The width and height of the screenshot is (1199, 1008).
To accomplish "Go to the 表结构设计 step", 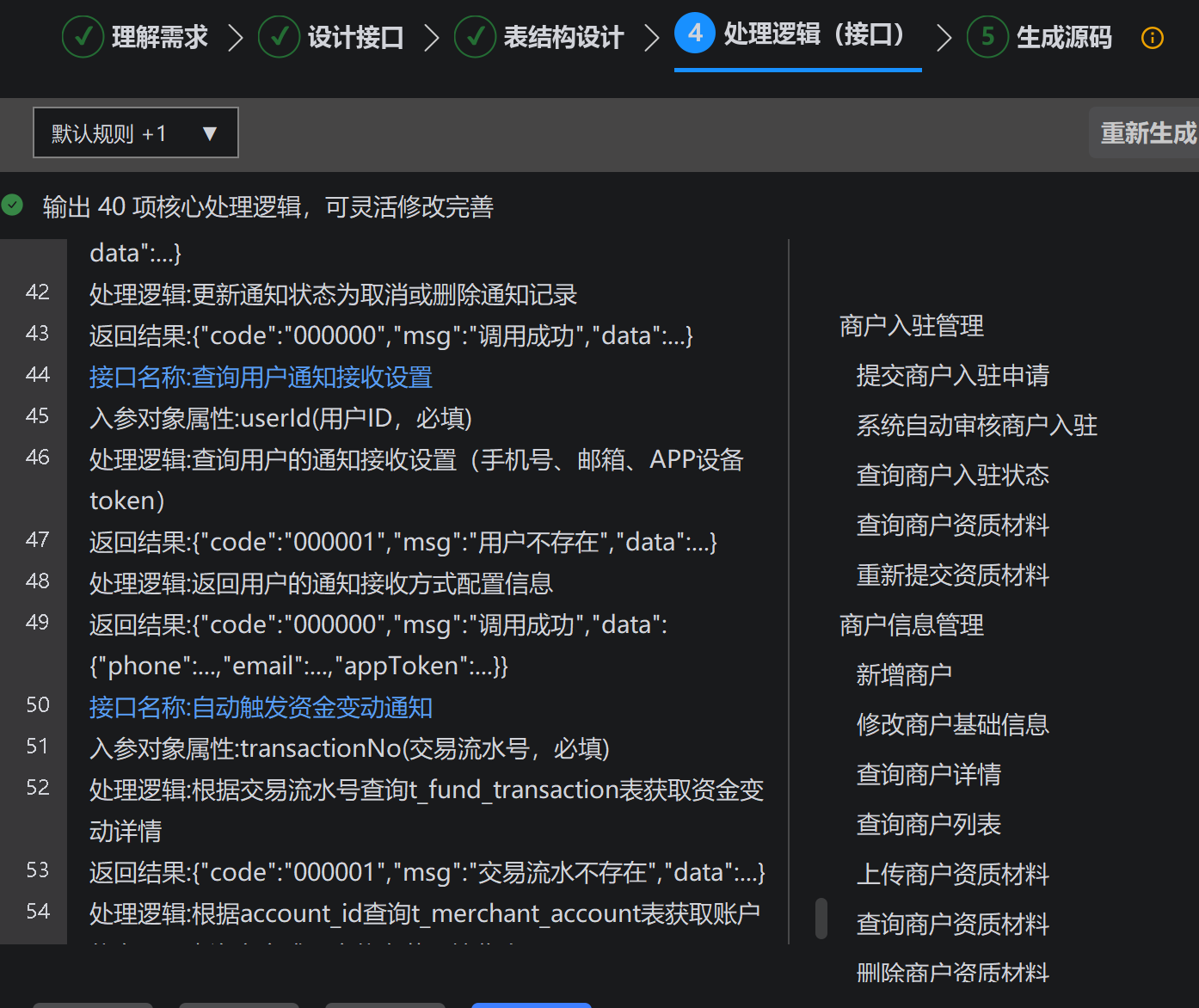I will (x=563, y=37).
